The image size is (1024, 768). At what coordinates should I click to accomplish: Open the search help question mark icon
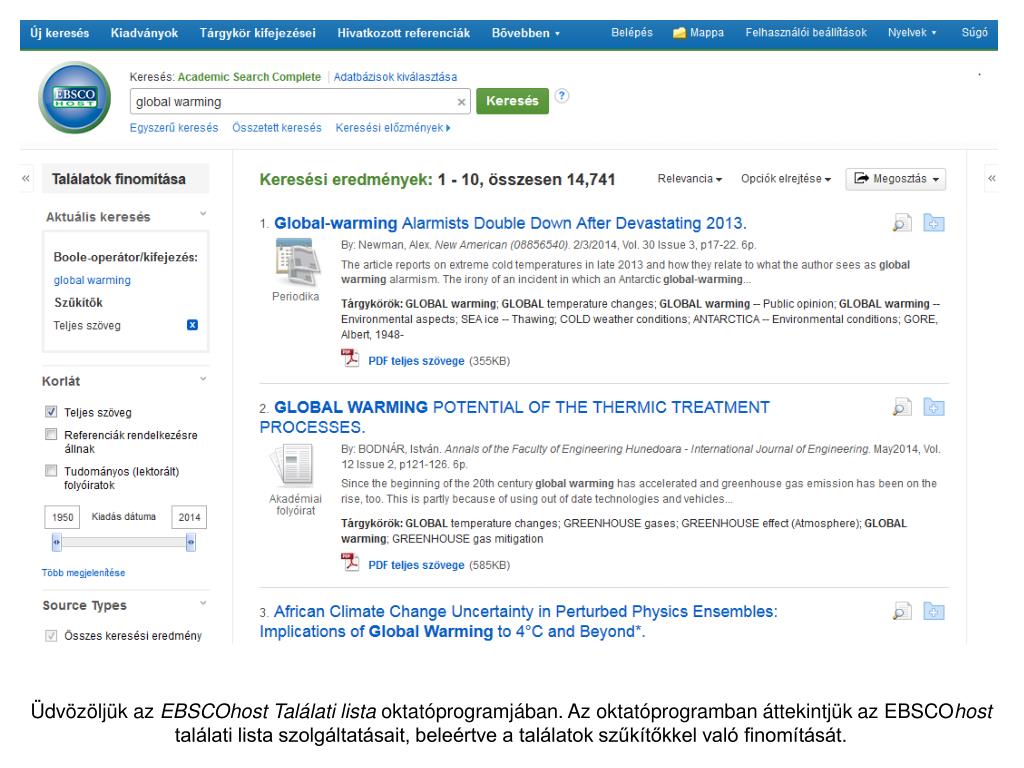(562, 96)
